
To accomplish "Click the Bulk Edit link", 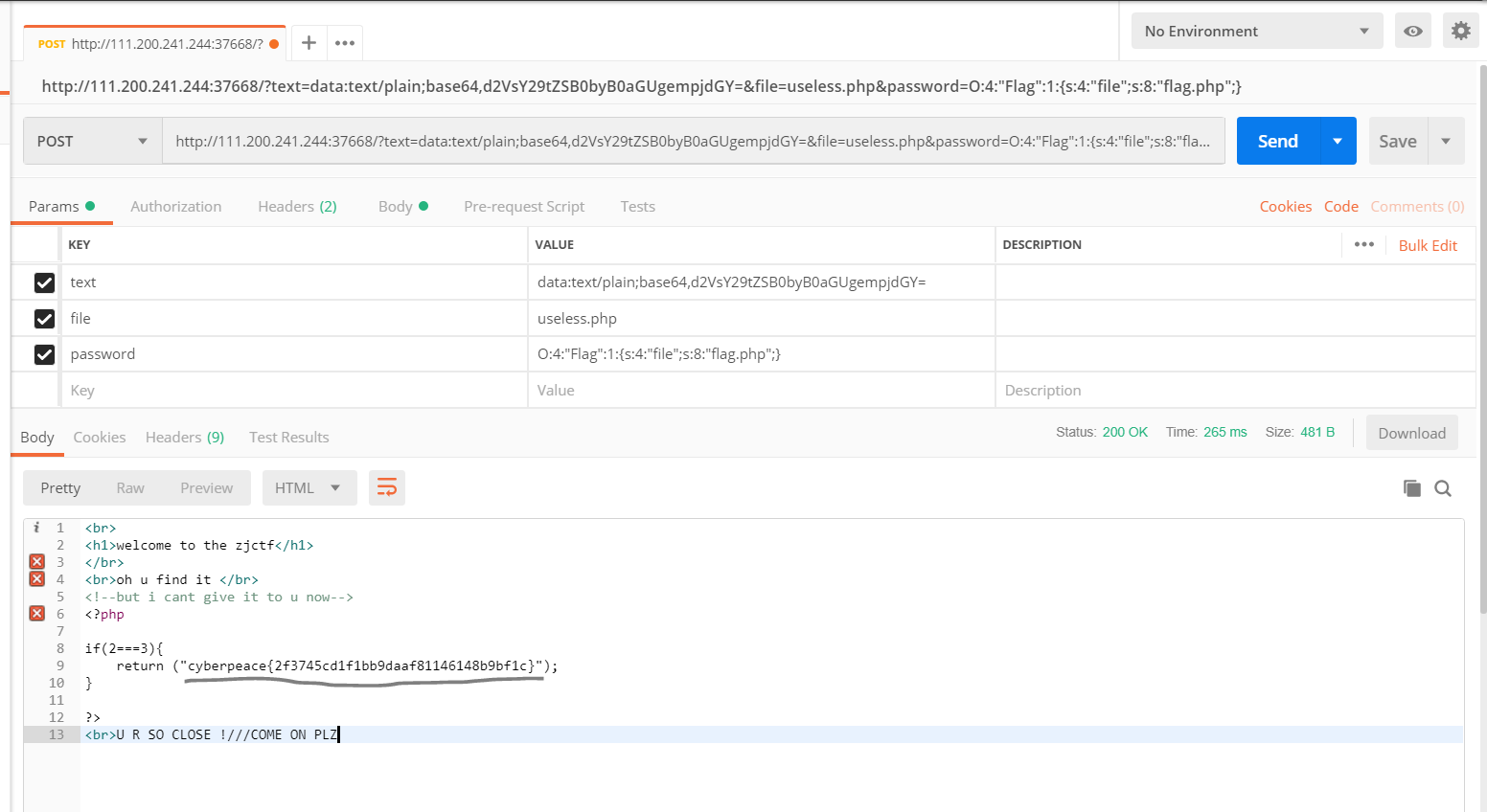I will coord(1428,245).
